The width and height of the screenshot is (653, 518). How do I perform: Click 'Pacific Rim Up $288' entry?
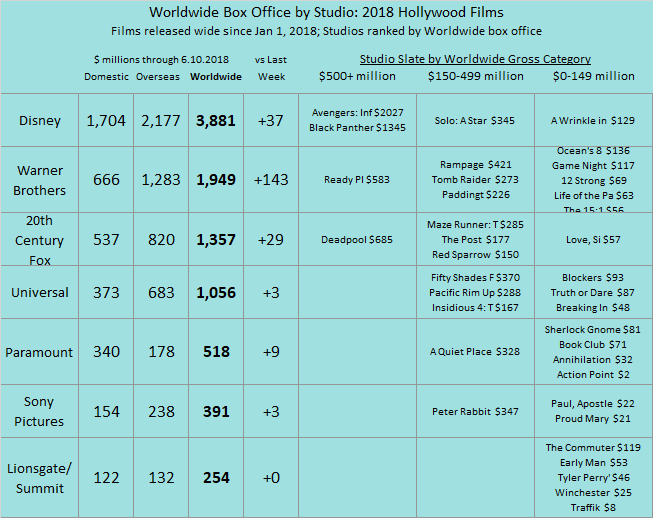475,293
